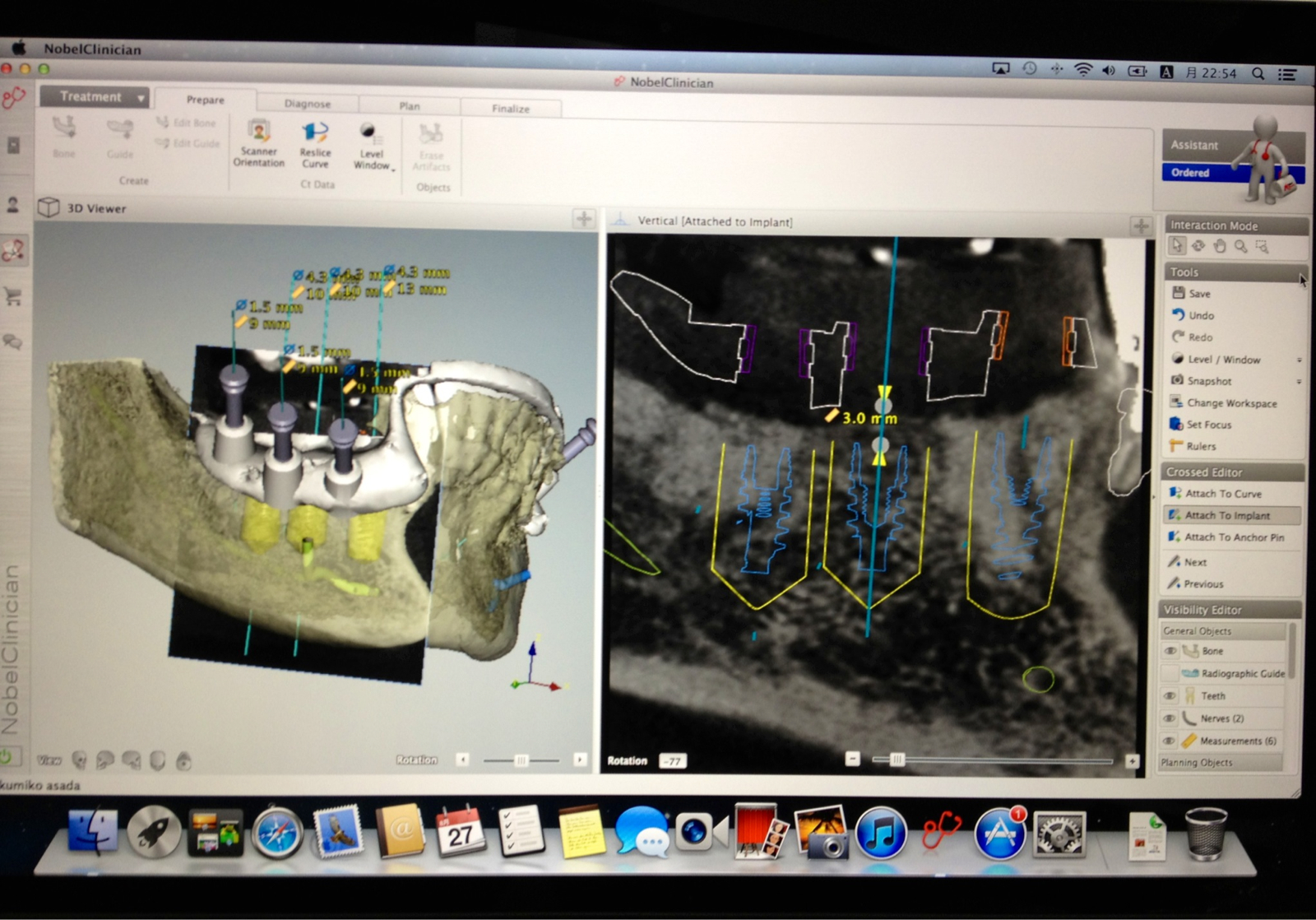Switch 3D view to angled skull
This screenshot has width=1316, height=920.
pos(132,760)
